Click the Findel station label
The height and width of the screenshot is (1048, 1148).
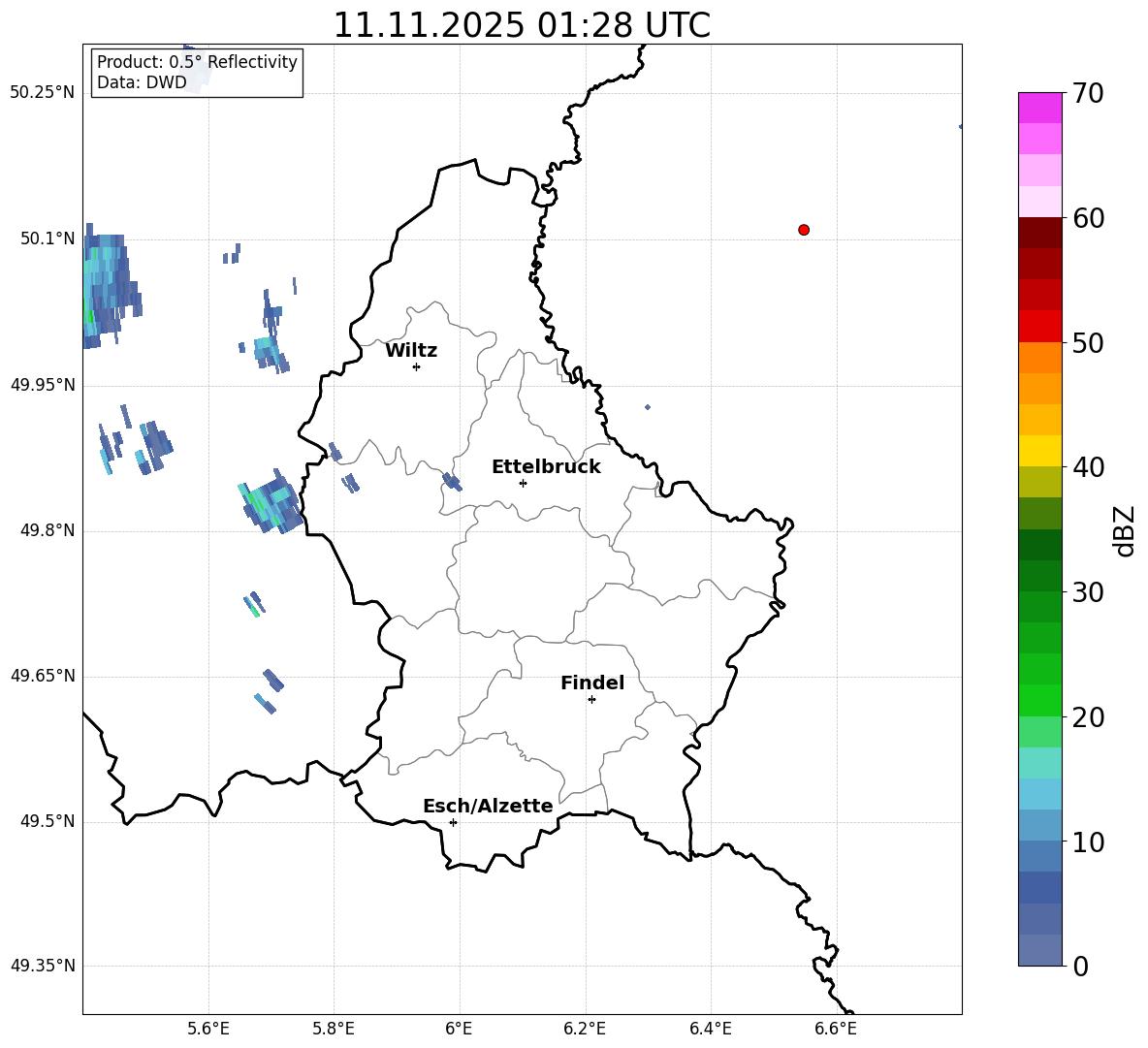pos(592,683)
